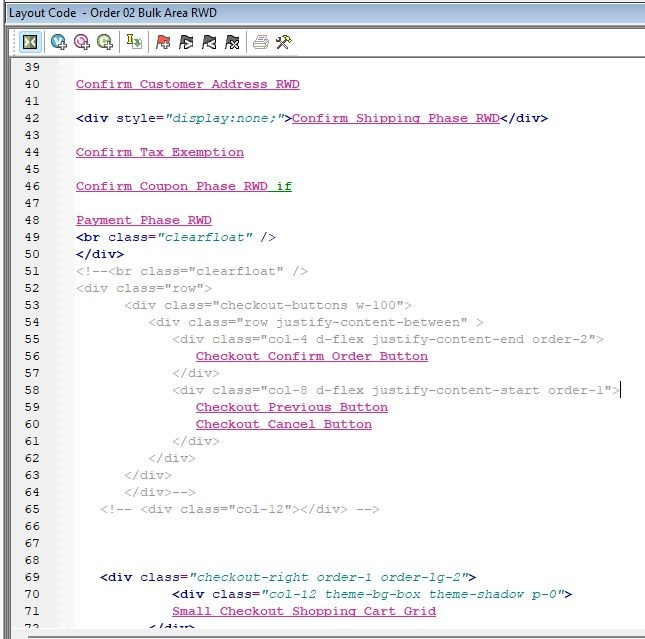
Task: Print the layout code
Action: (260, 42)
